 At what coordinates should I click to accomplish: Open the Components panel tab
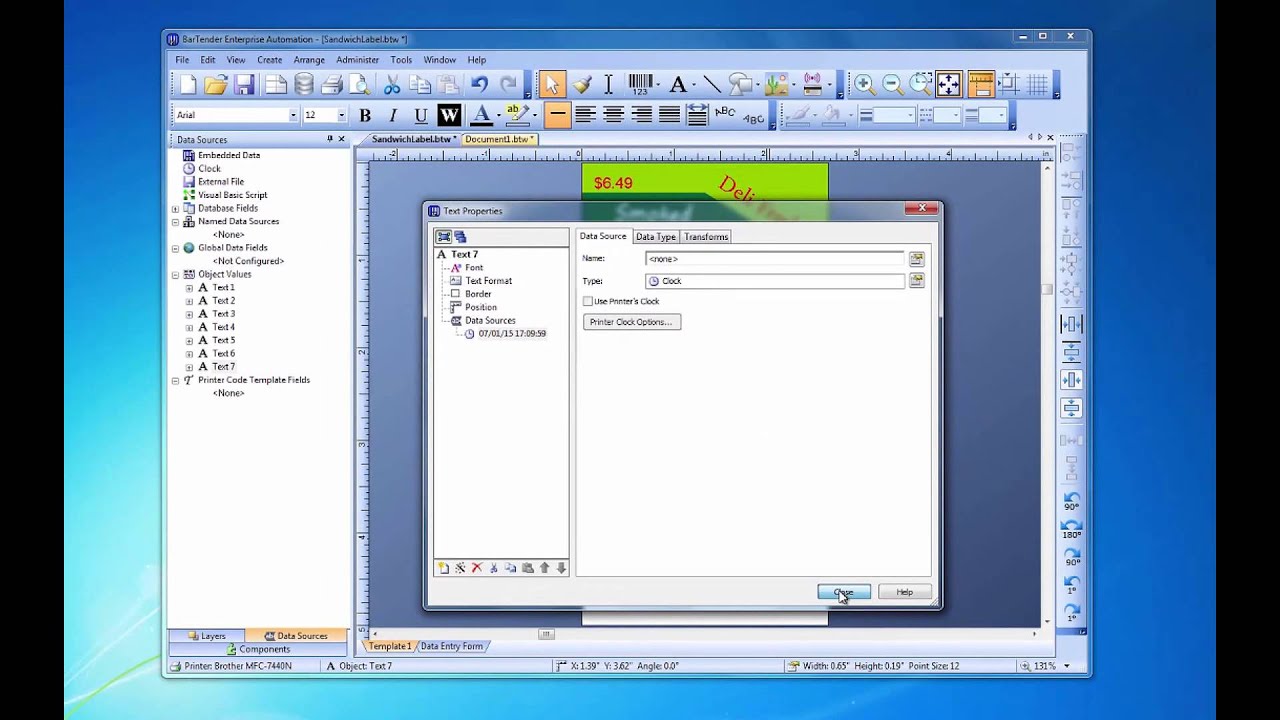click(x=258, y=649)
